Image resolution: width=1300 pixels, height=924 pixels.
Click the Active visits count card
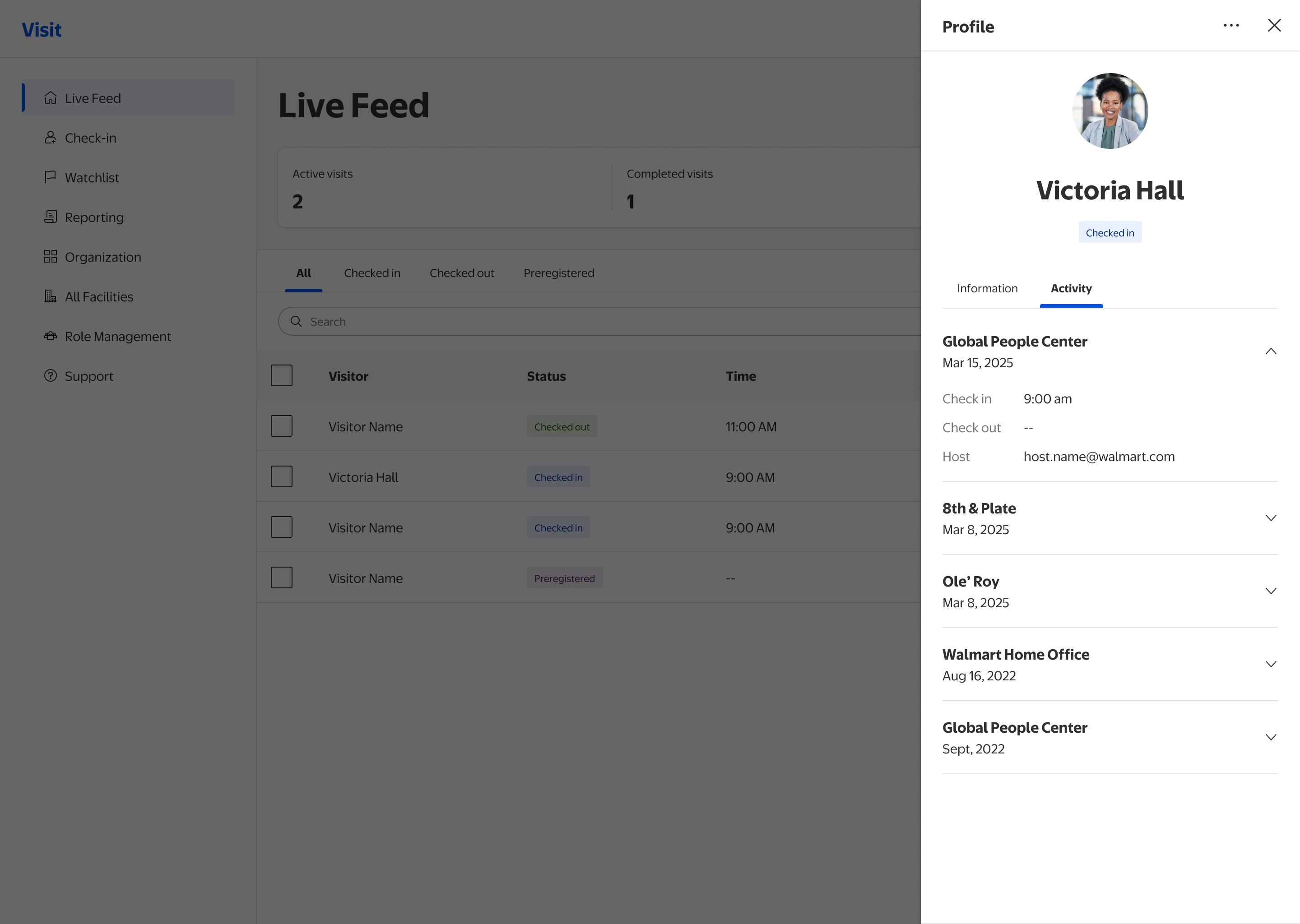tap(445, 188)
